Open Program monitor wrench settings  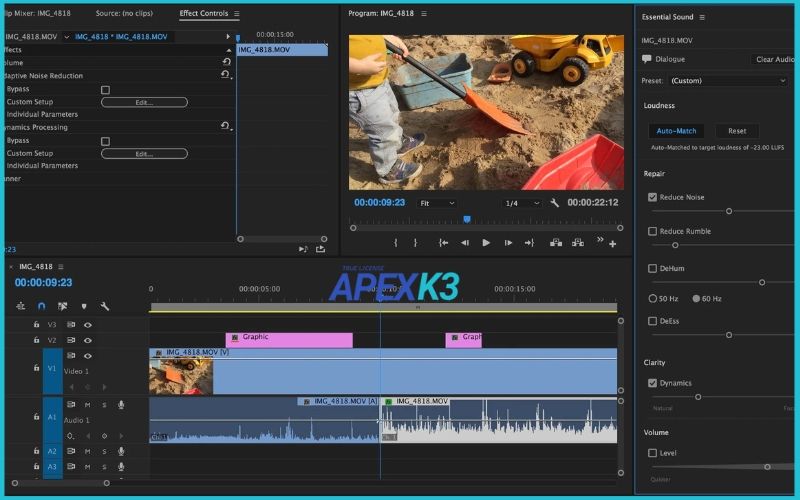click(555, 203)
